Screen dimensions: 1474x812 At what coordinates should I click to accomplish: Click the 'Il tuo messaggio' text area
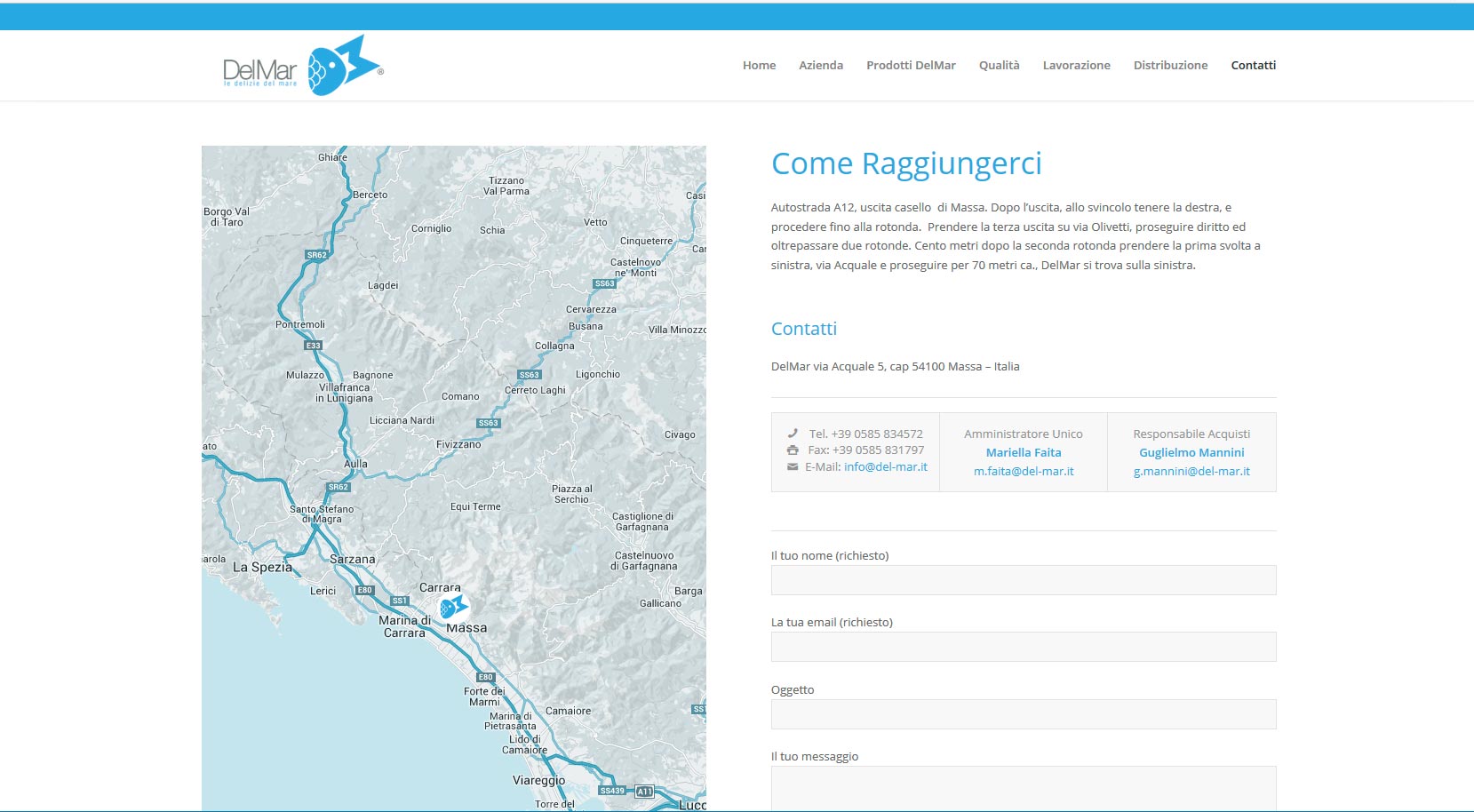tap(1024, 789)
